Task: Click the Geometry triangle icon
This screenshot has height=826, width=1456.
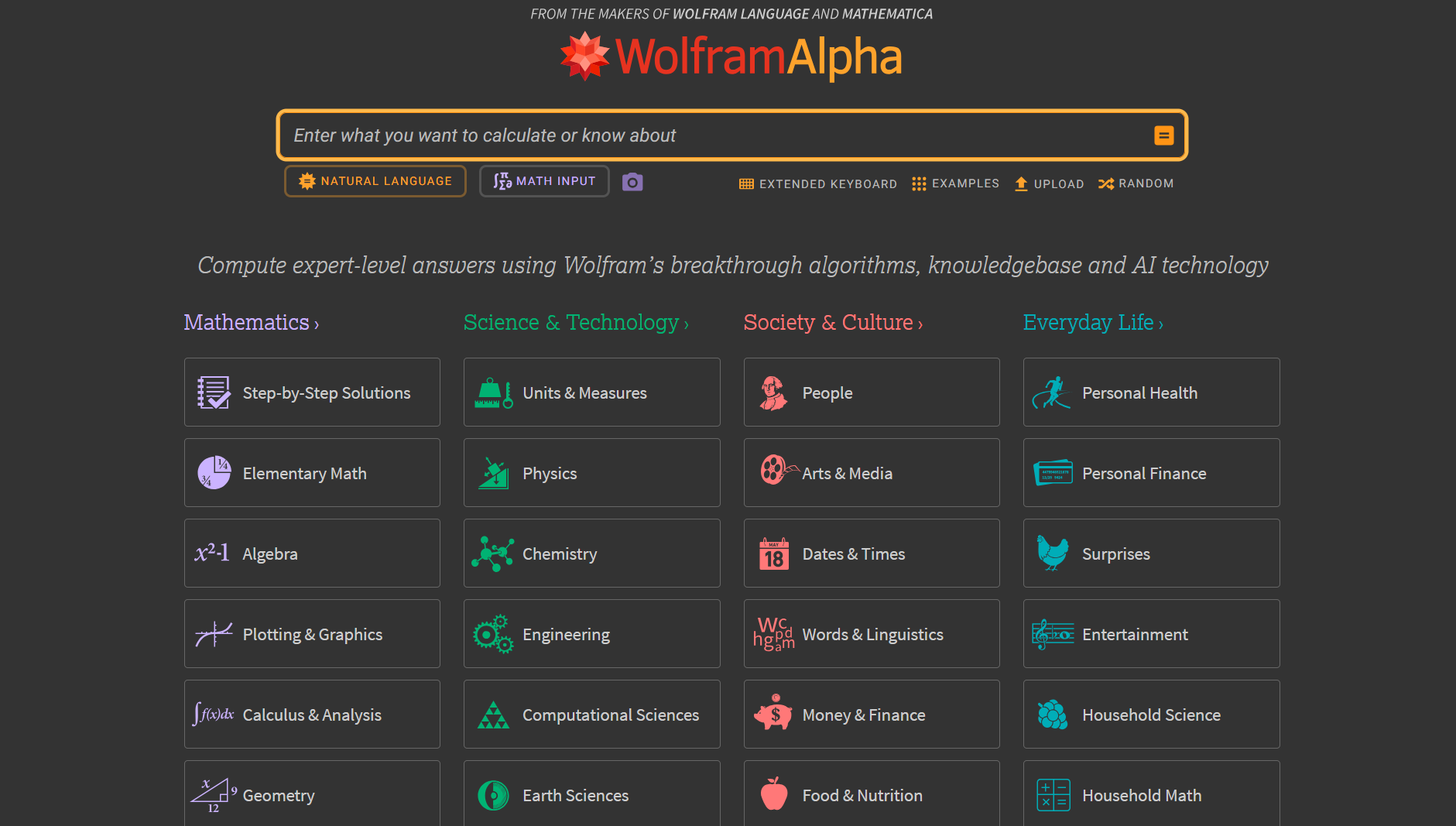Action: [214, 795]
